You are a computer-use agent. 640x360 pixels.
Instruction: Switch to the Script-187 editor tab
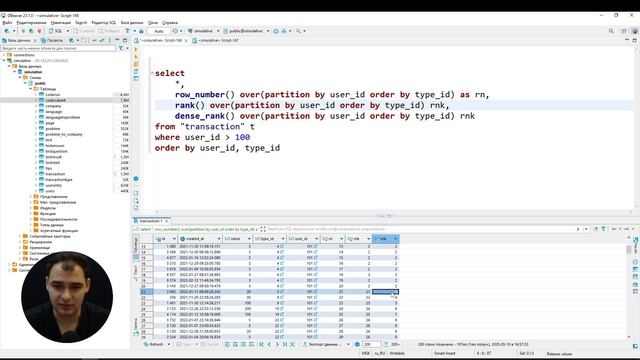216,40
